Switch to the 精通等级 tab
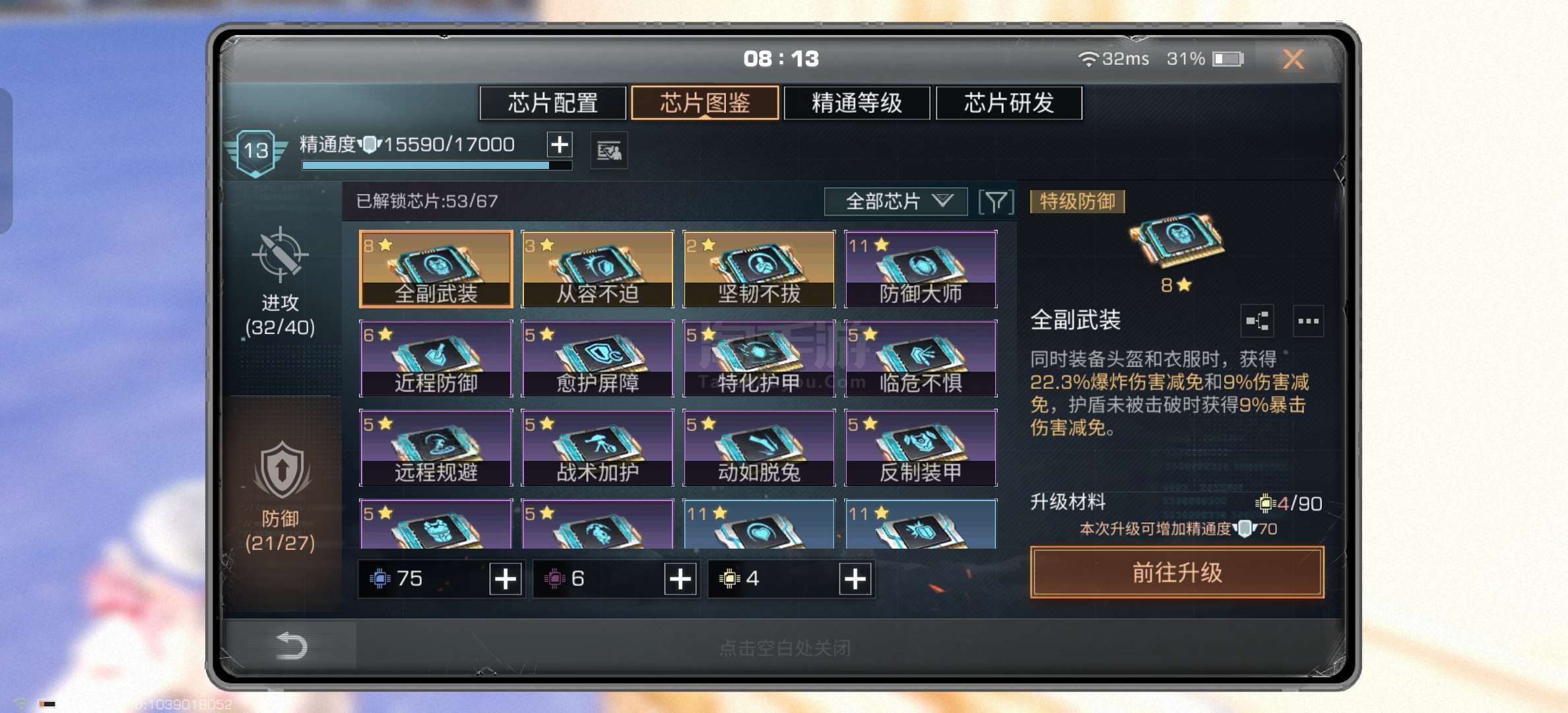Screen dimensions: 1568x713 pos(857,103)
